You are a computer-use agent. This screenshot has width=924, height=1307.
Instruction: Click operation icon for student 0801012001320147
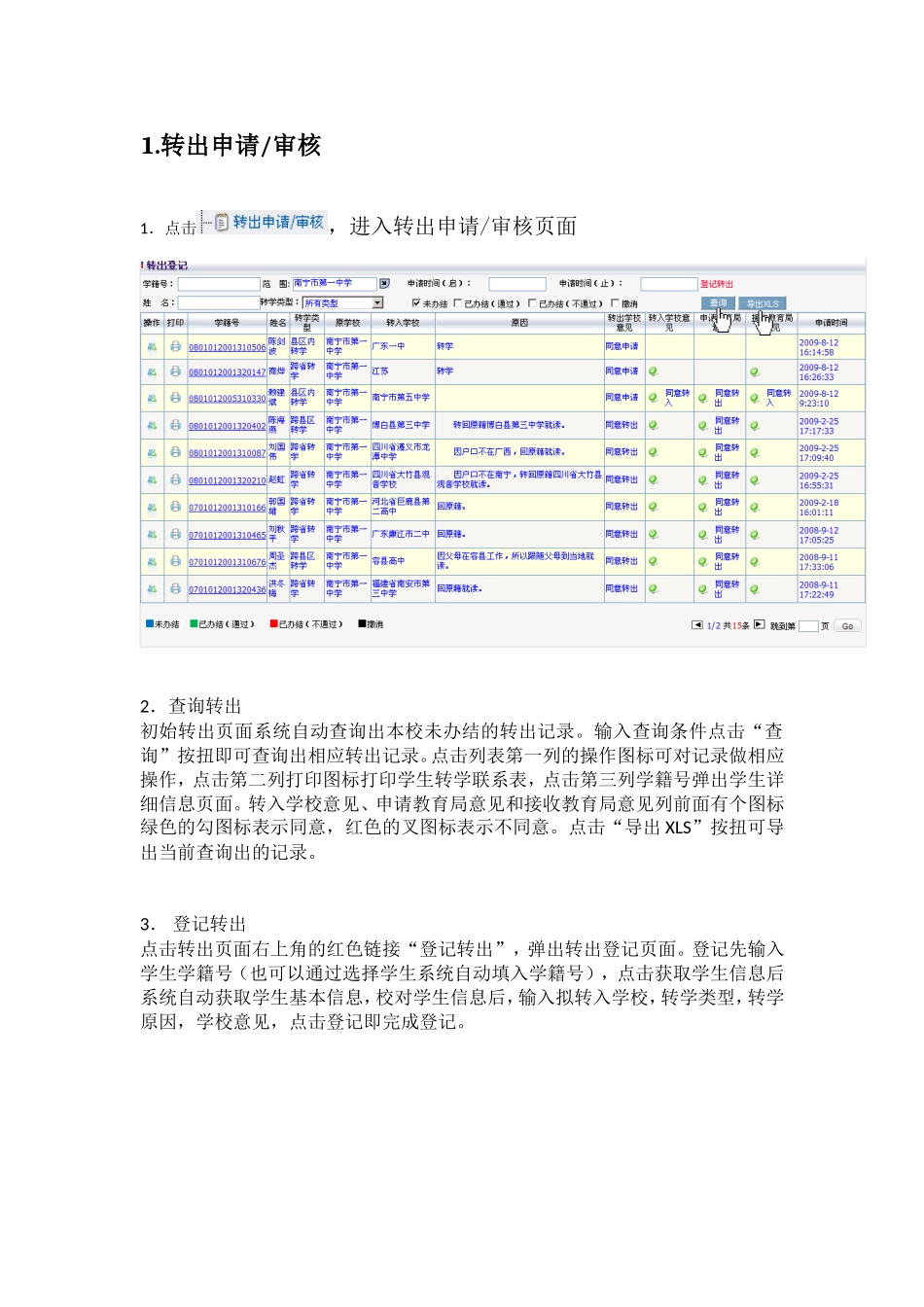(152, 371)
